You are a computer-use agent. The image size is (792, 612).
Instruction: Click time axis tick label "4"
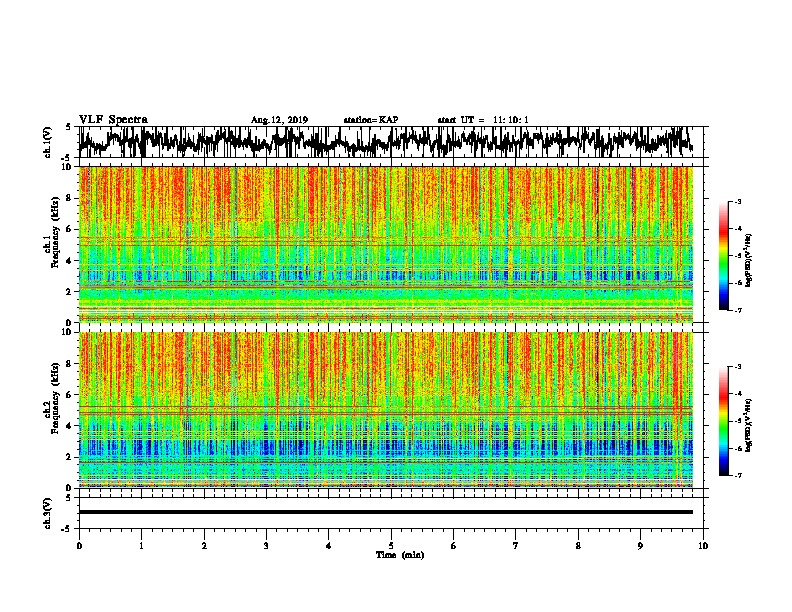(329, 546)
